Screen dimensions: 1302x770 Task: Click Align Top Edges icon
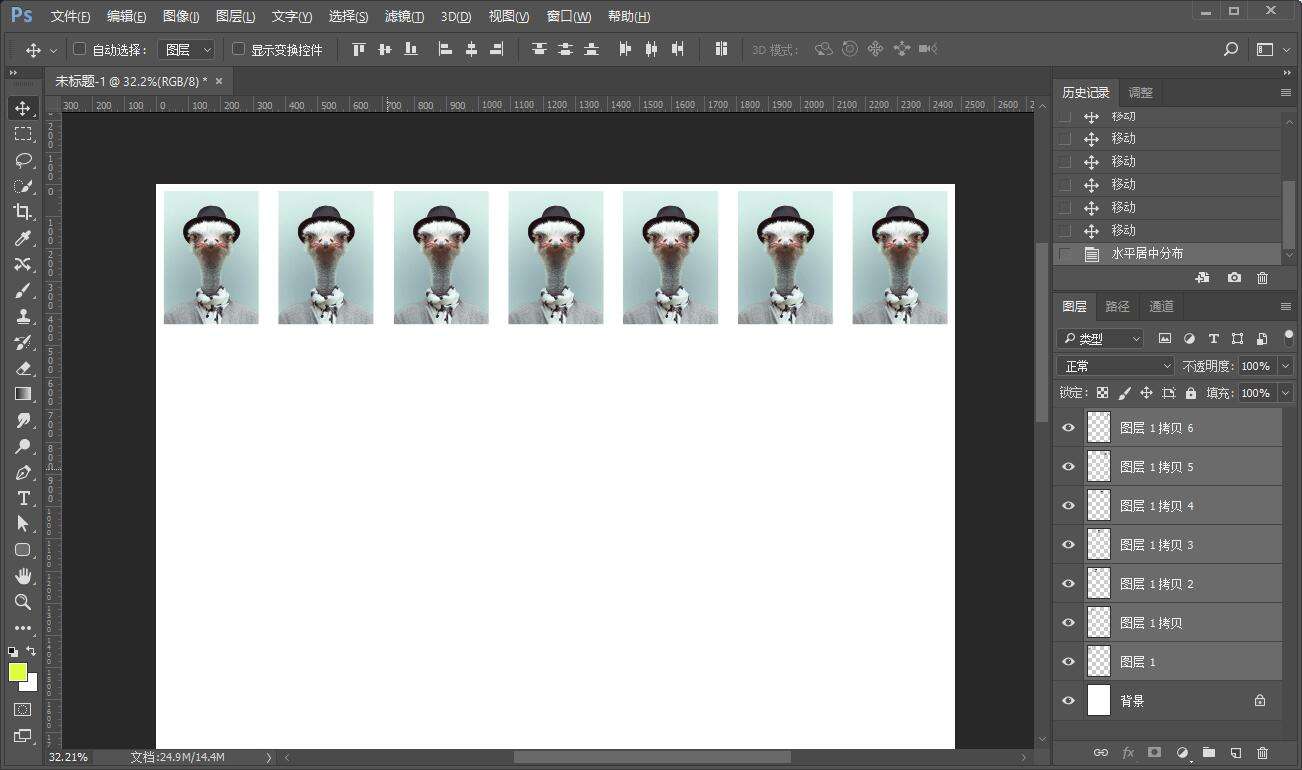click(x=359, y=49)
